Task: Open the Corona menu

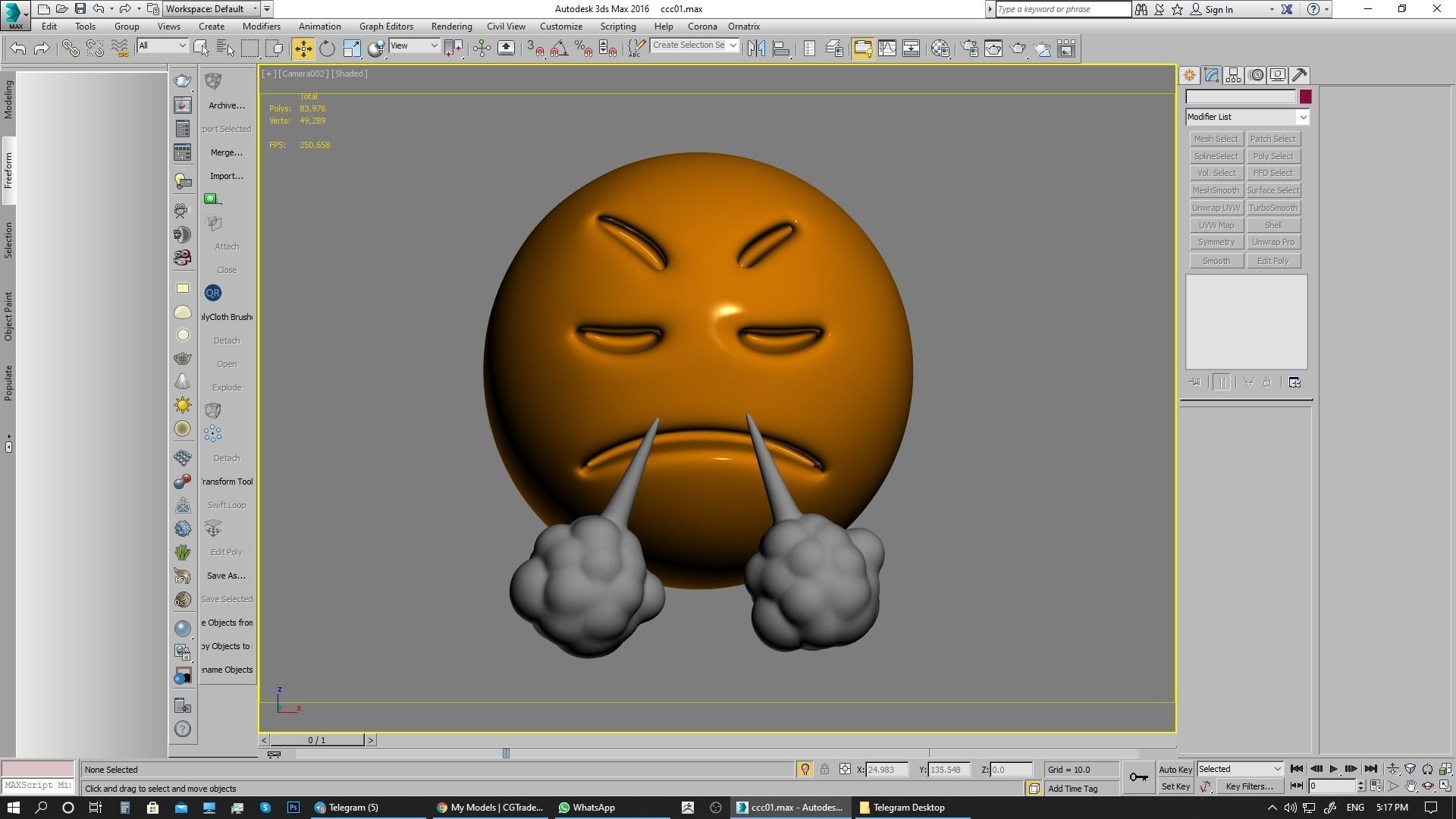Action: [x=702, y=26]
